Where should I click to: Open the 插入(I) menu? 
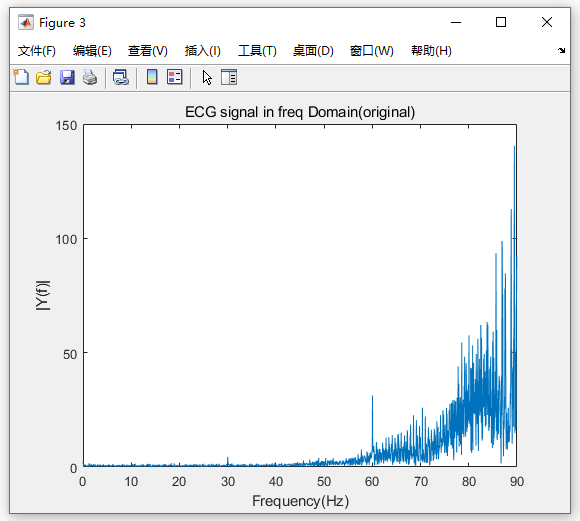coord(203,51)
